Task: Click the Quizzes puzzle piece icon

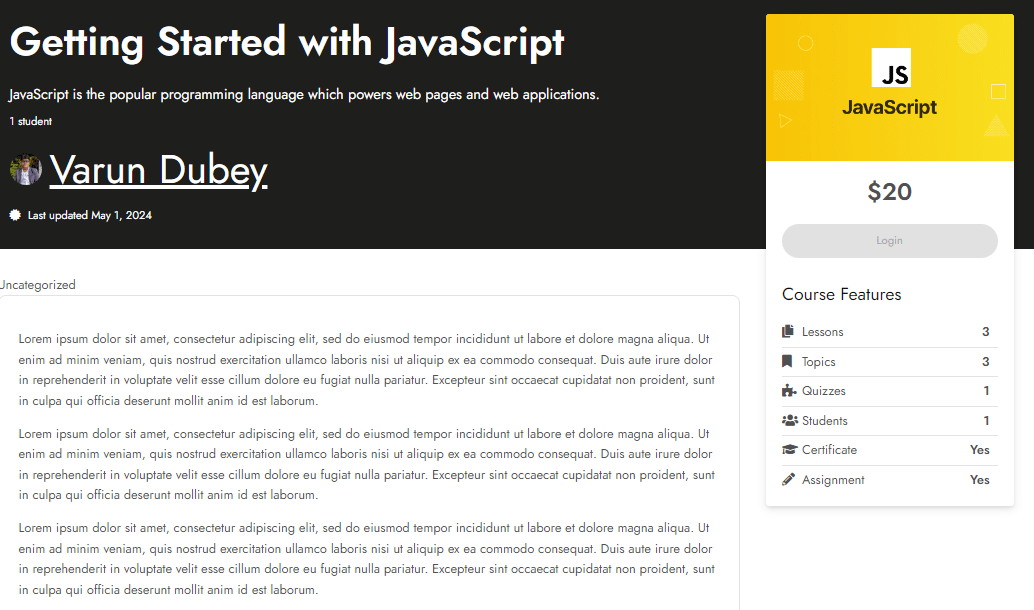Action: point(788,391)
